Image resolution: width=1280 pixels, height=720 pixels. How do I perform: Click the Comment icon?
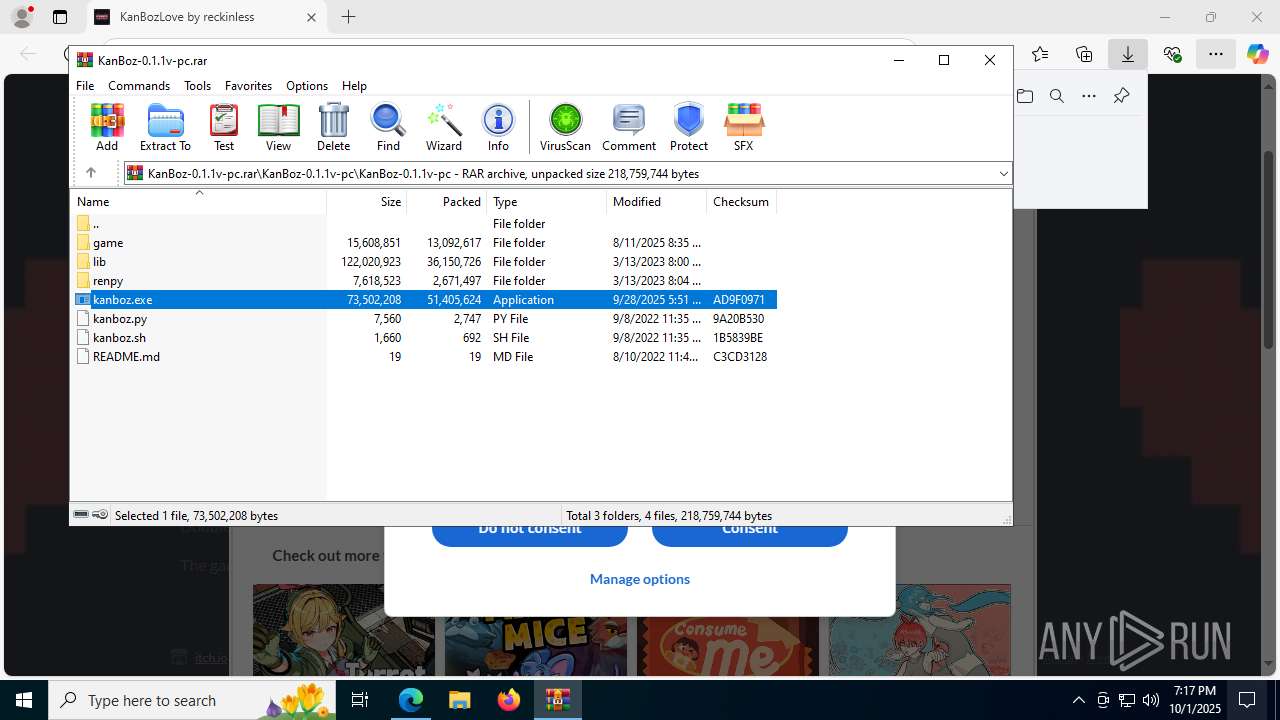coord(629,127)
